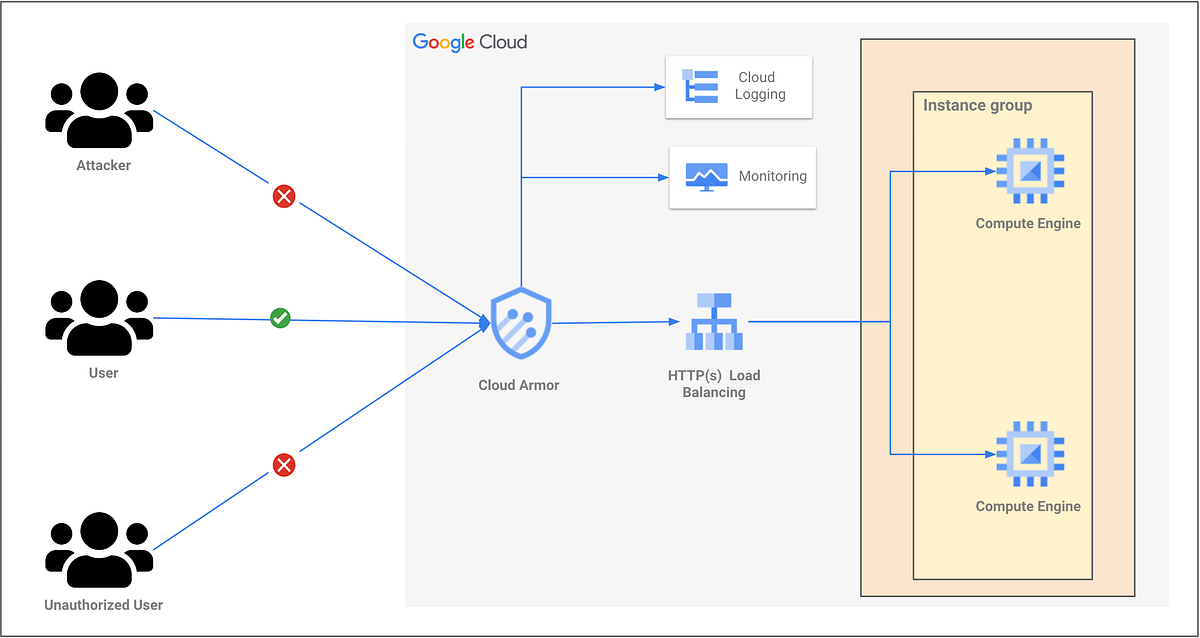Viewport: 1200px width, 638px height.
Task: Click the red X blocking the Attacker
Action: 284,196
